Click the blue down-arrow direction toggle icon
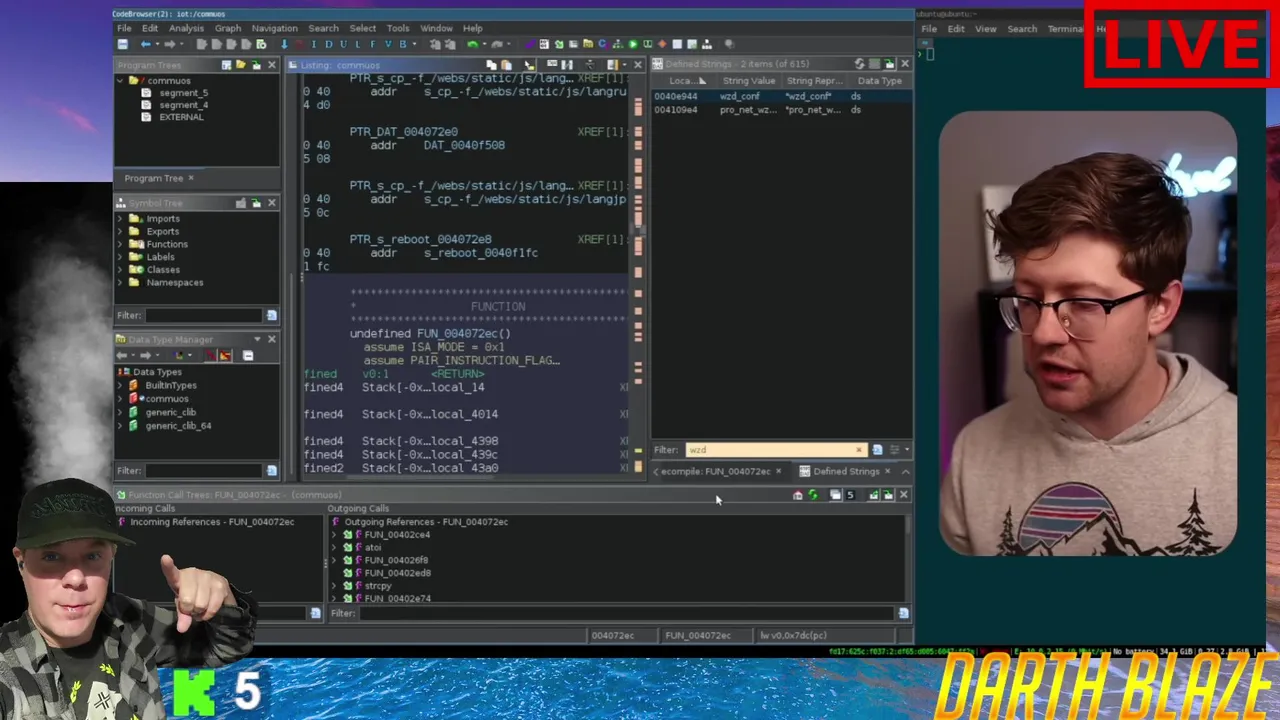 pos(284,44)
